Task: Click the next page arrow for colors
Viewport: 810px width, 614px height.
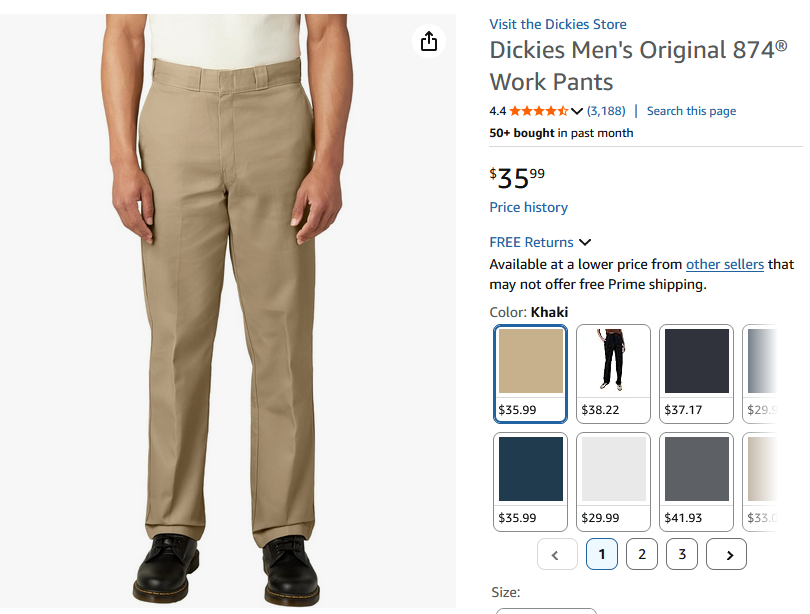Action: [x=727, y=554]
